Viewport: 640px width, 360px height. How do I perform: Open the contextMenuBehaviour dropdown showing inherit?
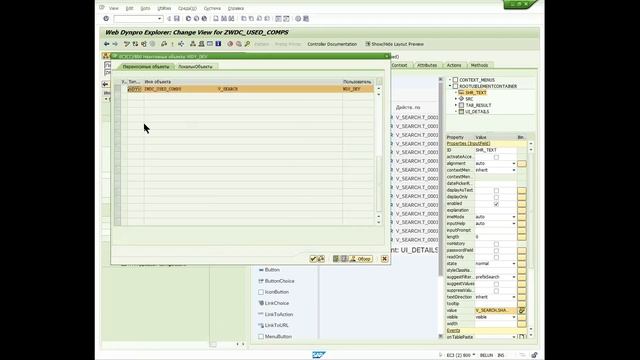coord(514,170)
